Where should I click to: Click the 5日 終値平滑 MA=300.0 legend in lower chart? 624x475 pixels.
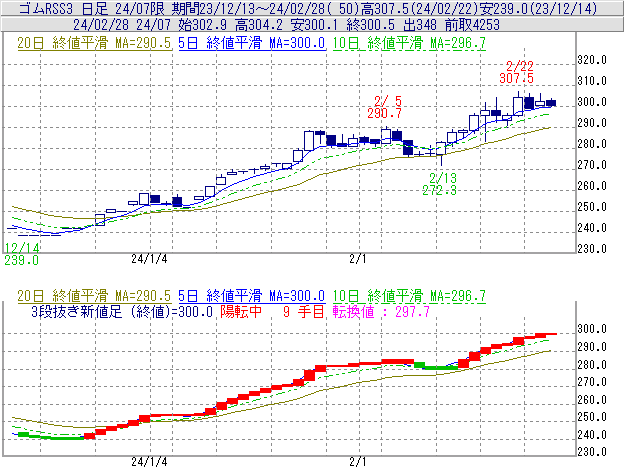[252, 296]
